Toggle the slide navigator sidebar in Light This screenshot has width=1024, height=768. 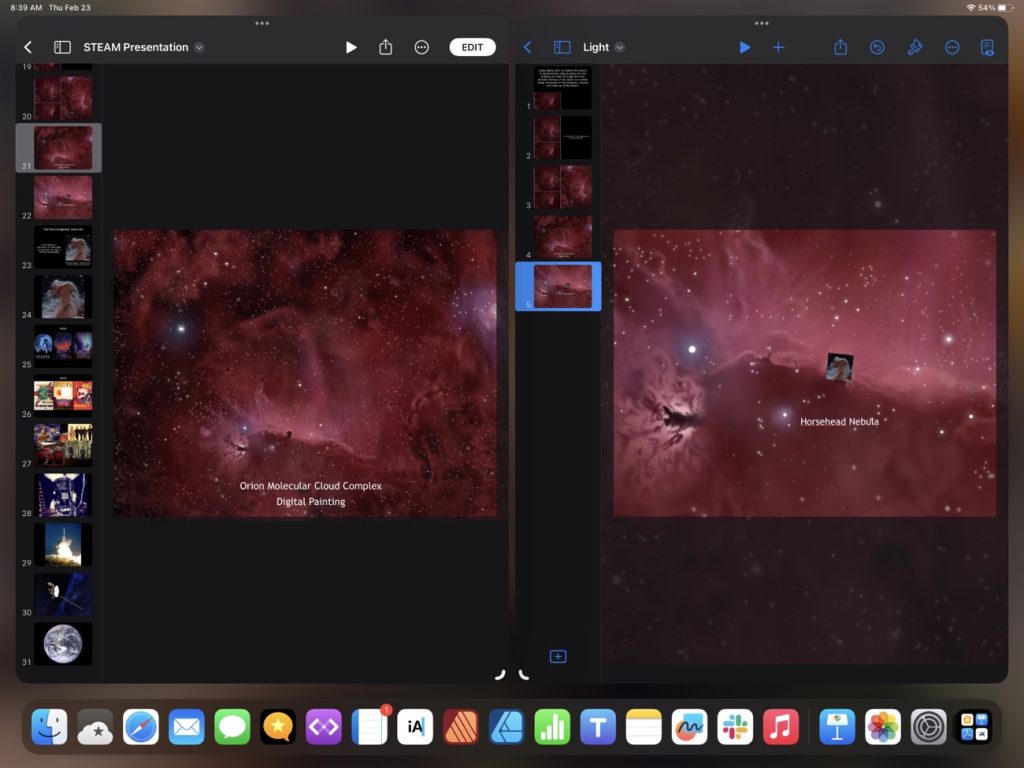[562, 46]
